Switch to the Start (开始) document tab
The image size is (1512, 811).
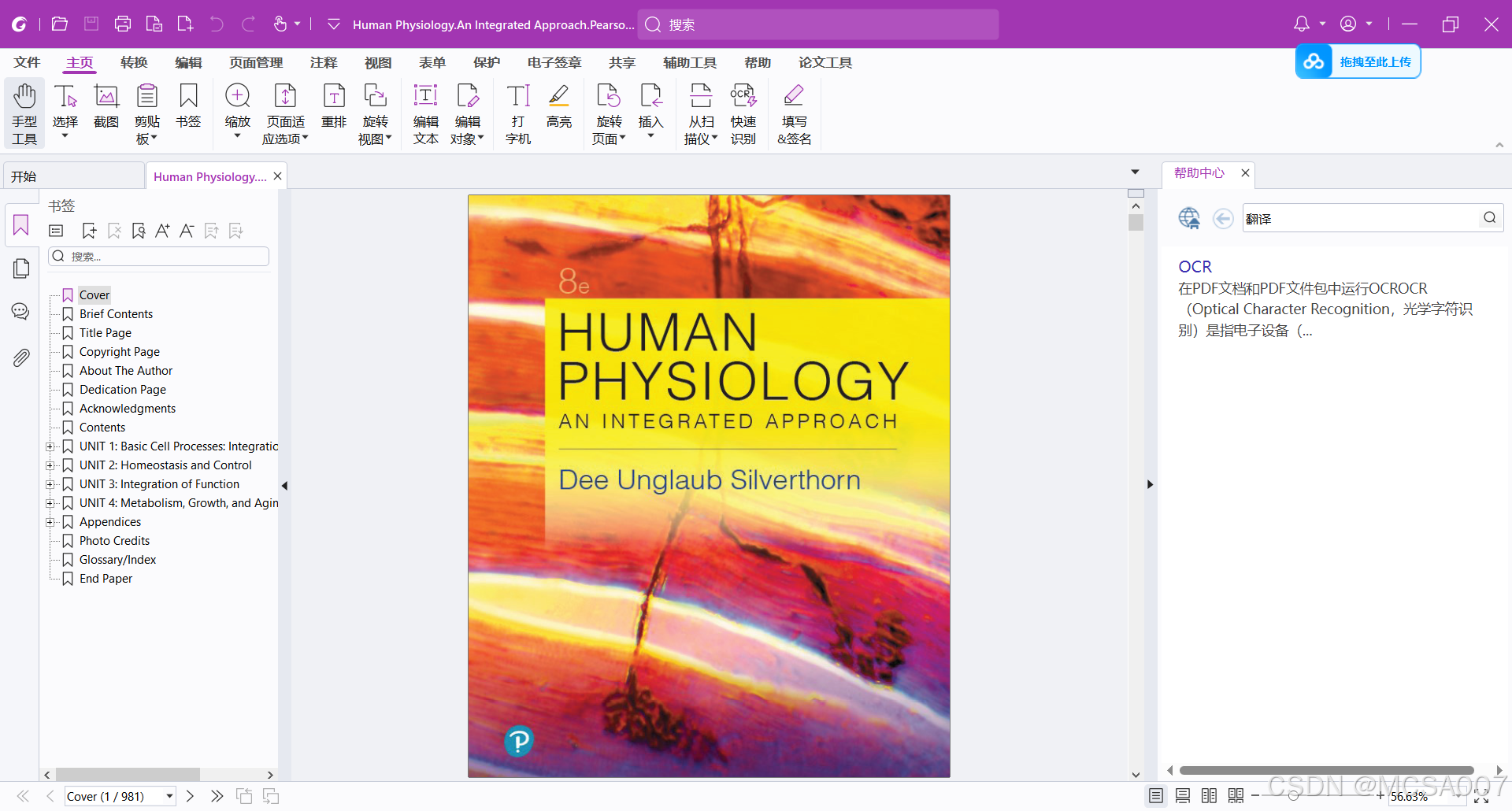(74, 176)
